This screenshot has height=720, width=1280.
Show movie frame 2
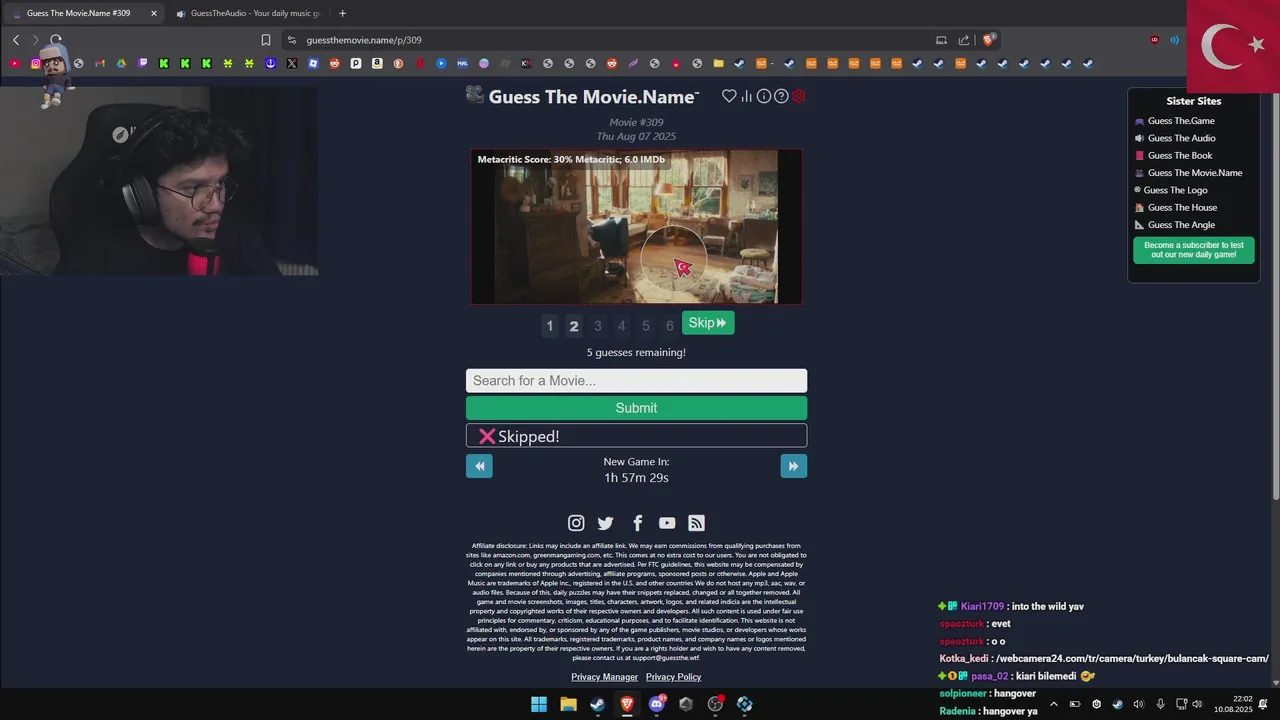574,326
